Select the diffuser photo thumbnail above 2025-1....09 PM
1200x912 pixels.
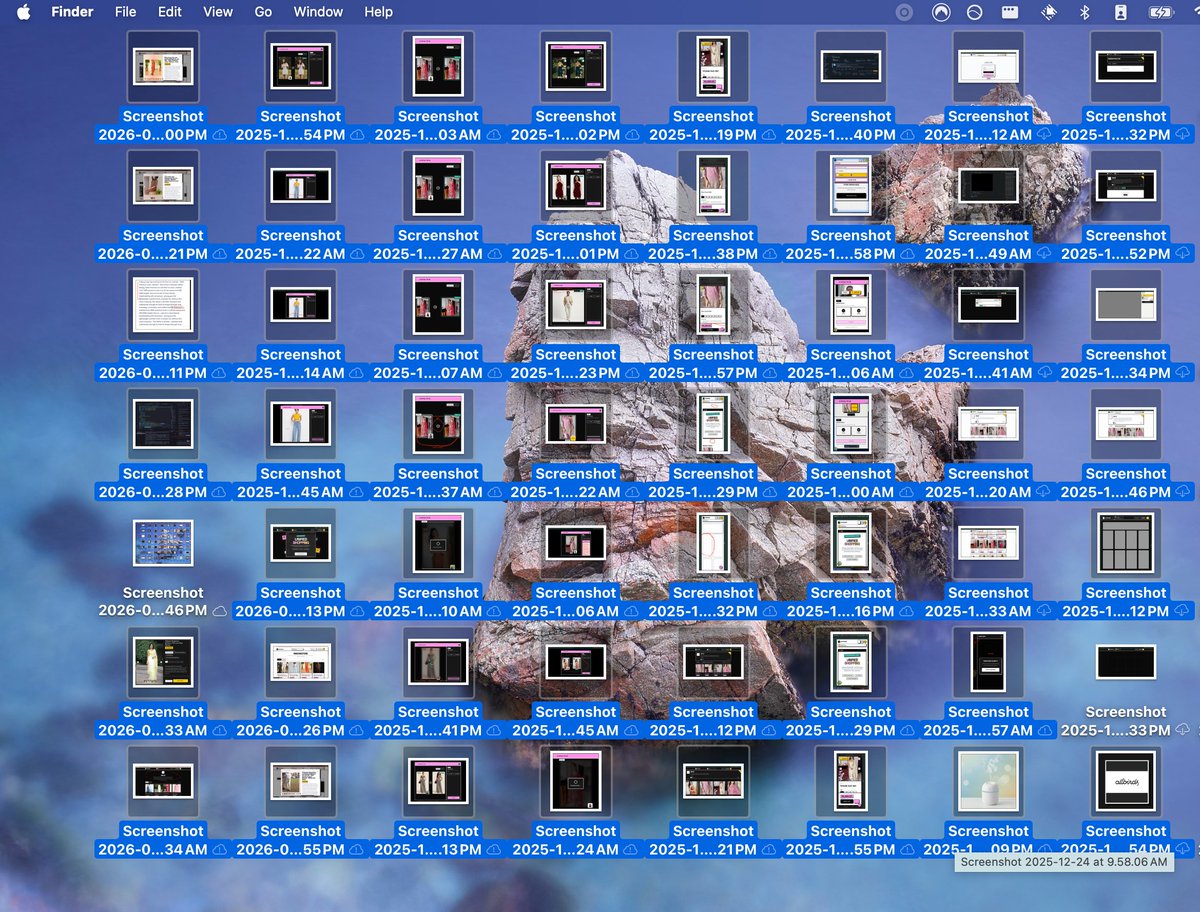tap(988, 780)
